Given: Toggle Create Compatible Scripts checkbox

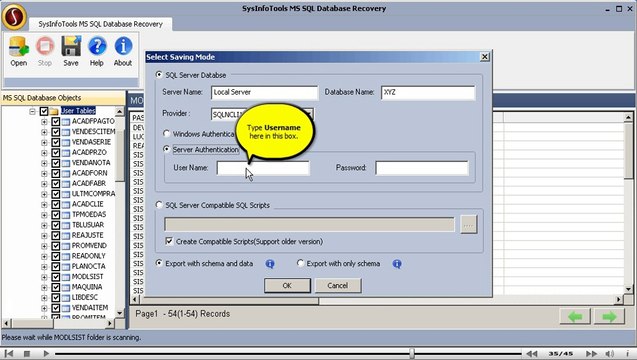Looking at the screenshot, I should click(x=169, y=241).
